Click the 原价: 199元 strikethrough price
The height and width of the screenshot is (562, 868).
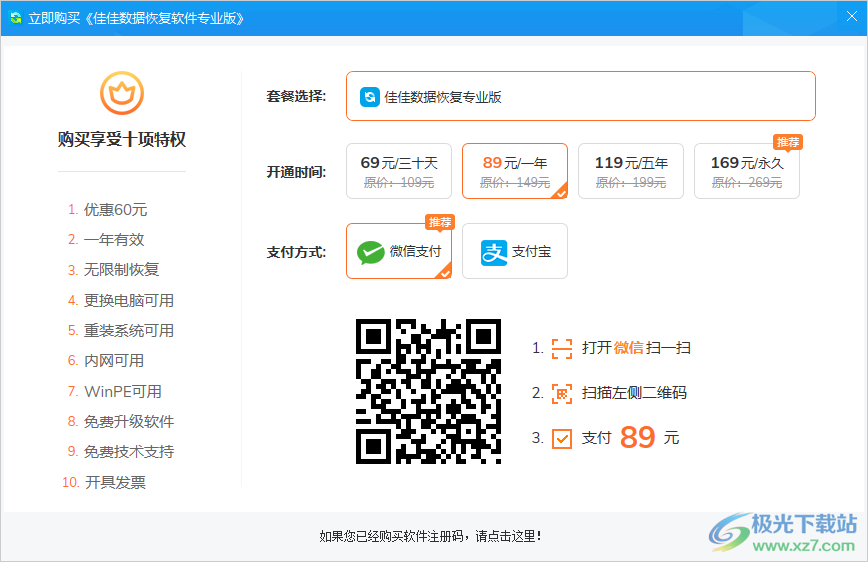631,183
